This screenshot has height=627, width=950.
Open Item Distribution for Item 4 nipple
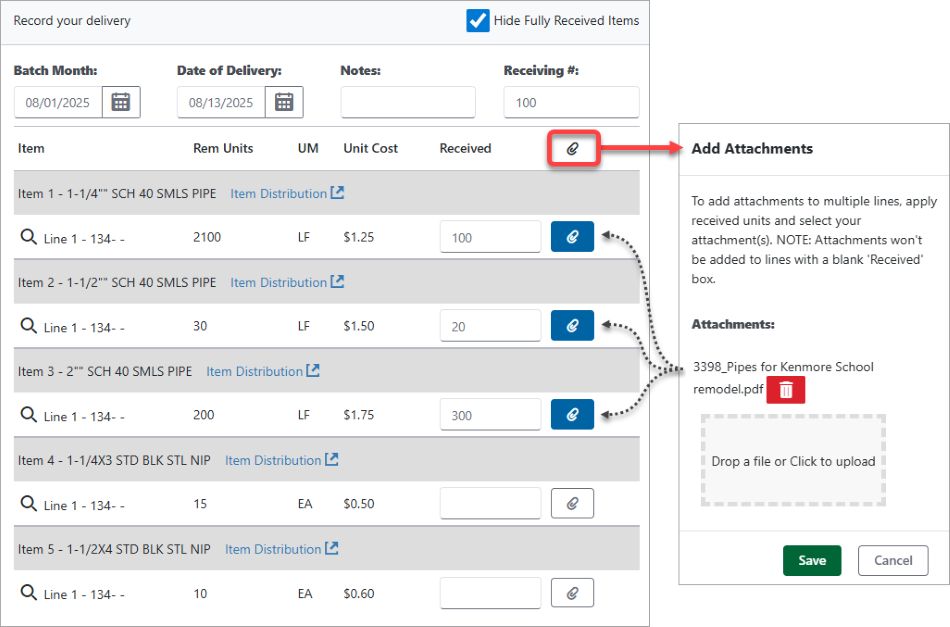[282, 460]
